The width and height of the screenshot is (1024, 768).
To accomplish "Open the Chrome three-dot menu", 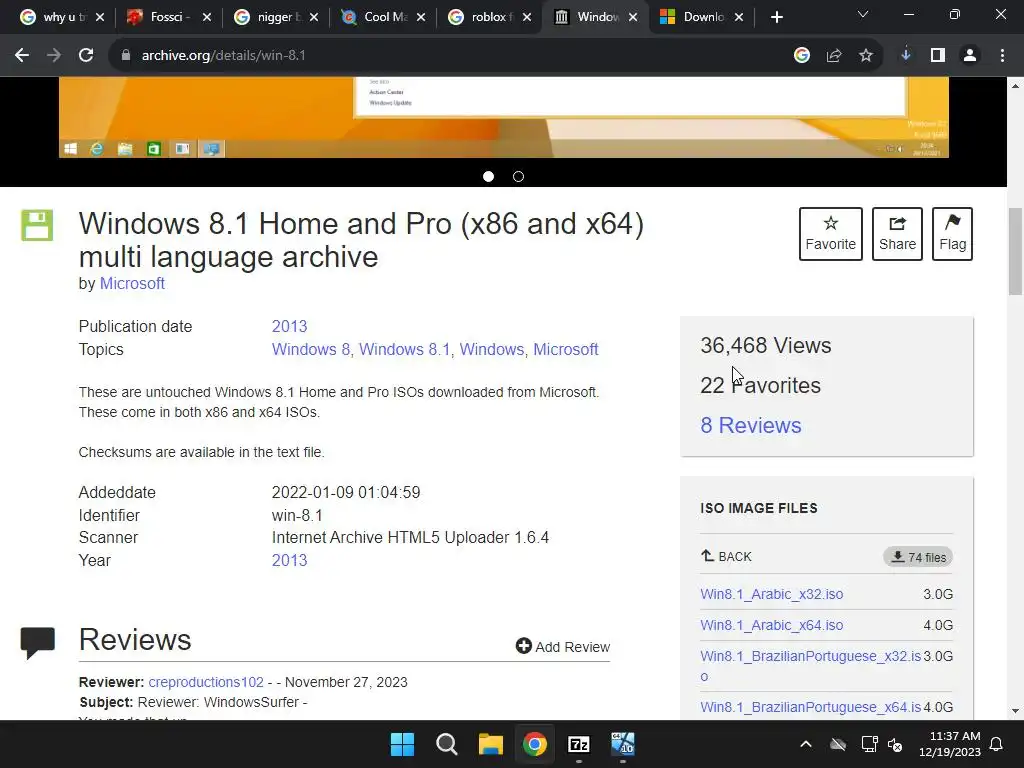I will tap(1002, 56).
